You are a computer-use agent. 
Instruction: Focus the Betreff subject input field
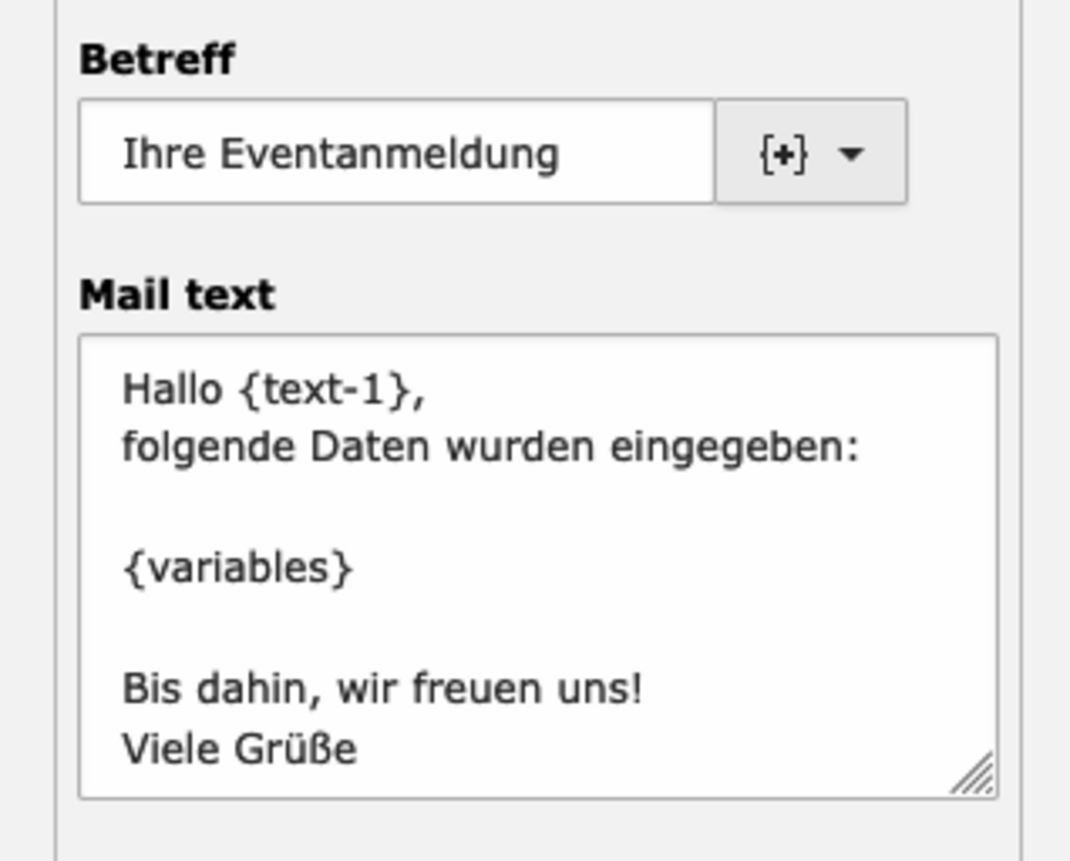point(397,152)
